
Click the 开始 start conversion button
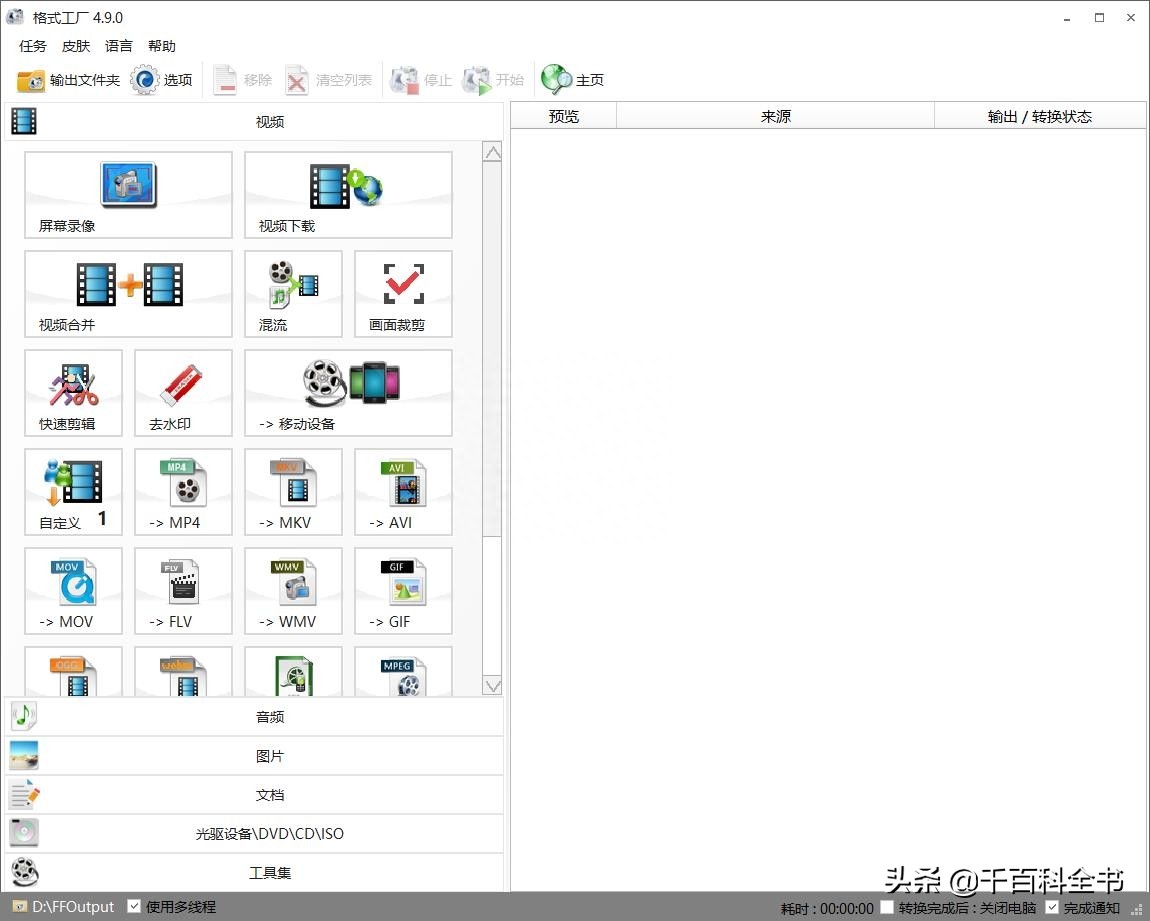(492, 79)
